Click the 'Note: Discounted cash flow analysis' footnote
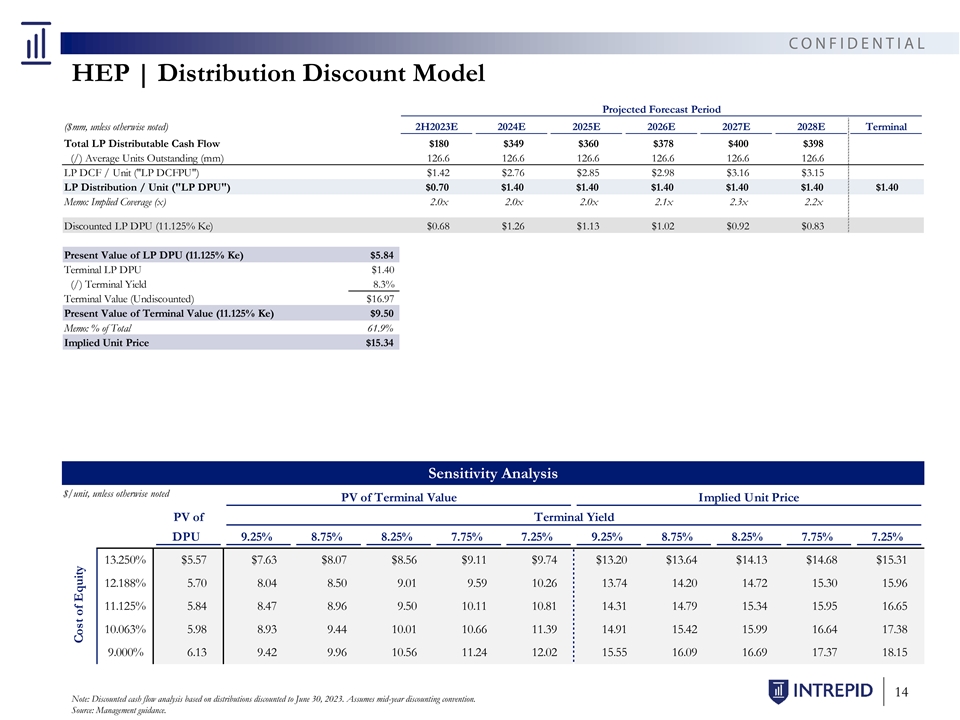The image size is (960, 720). pos(273,699)
